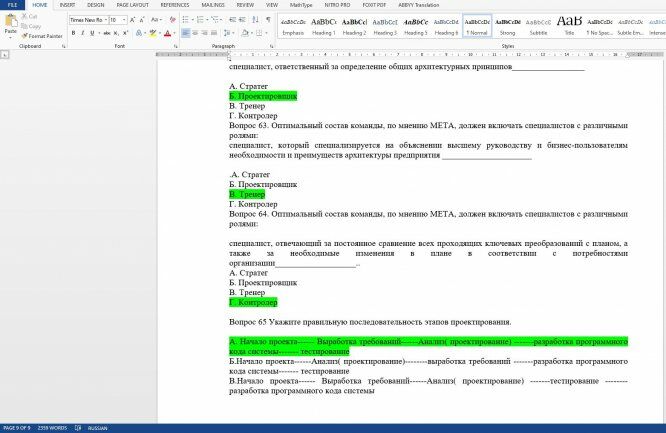Click the words count status indicator
666x433 pixels.
(52, 428)
